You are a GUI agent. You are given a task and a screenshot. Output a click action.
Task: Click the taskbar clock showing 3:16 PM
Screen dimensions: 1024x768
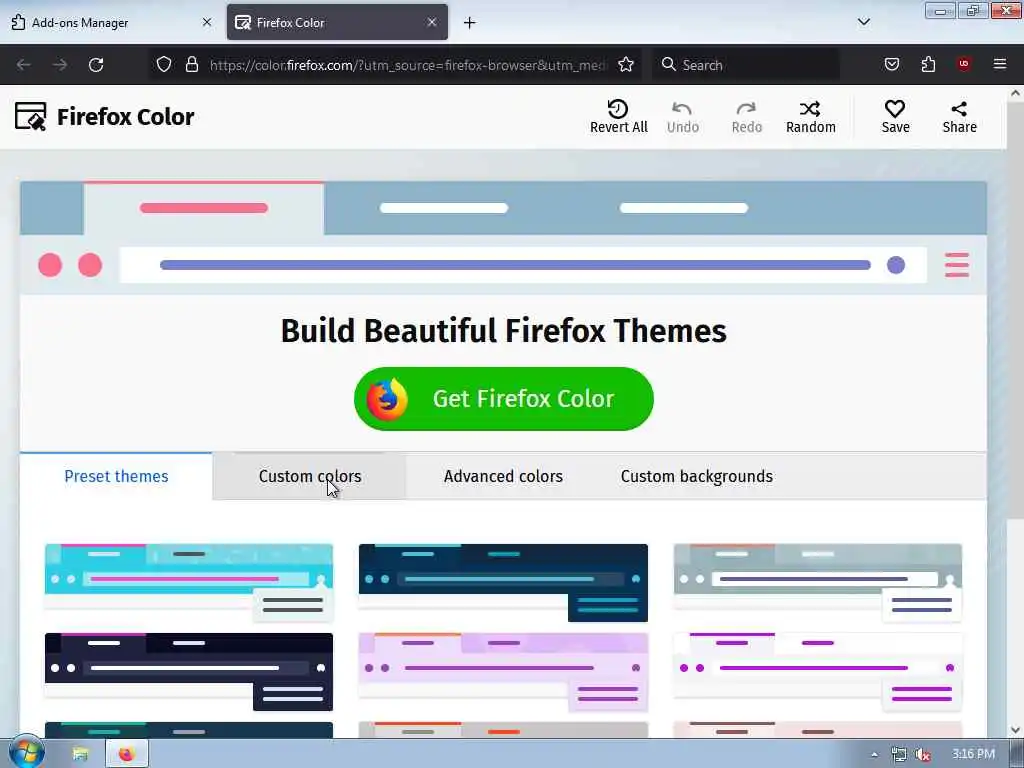(x=973, y=754)
